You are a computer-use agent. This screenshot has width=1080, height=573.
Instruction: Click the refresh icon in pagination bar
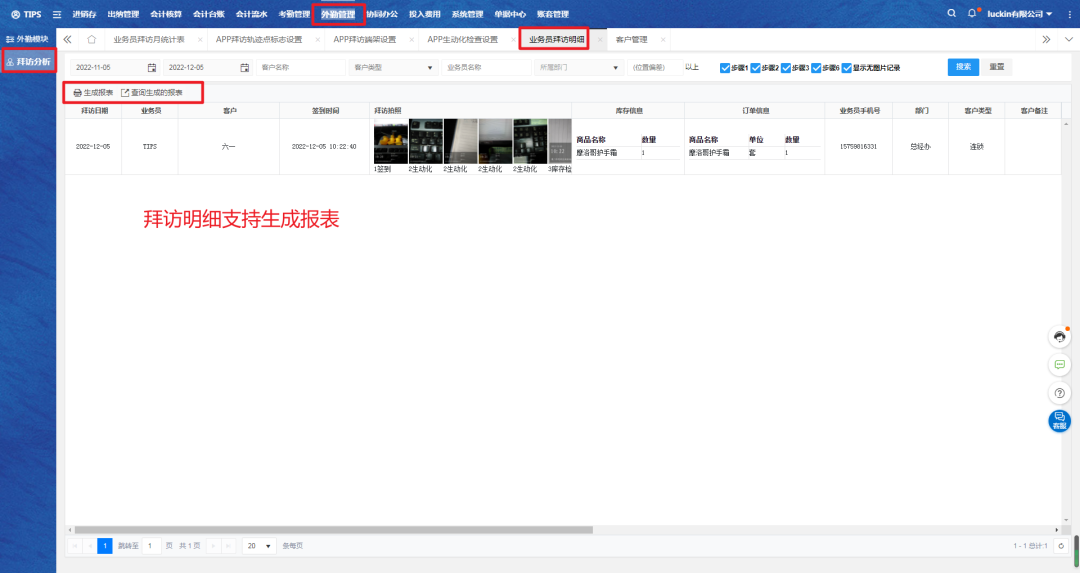pyautogui.click(x=1061, y=546)
